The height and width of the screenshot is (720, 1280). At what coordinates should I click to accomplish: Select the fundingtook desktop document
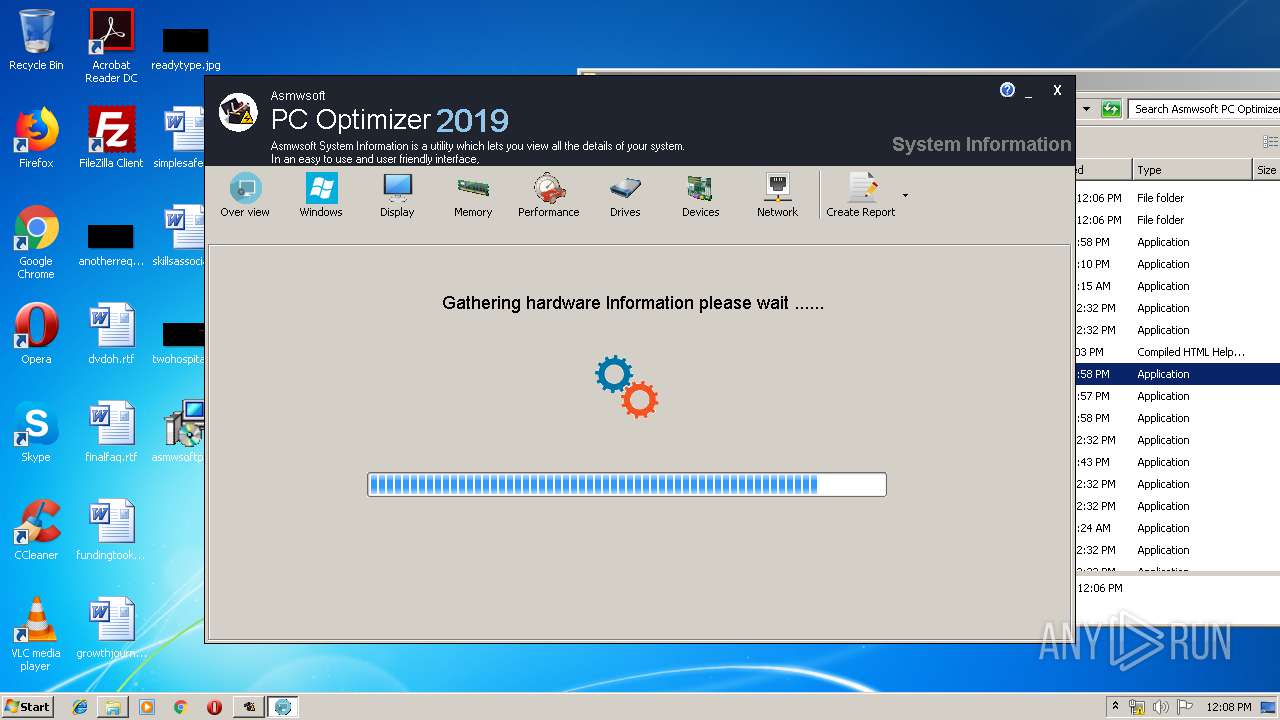click(111, 530)
